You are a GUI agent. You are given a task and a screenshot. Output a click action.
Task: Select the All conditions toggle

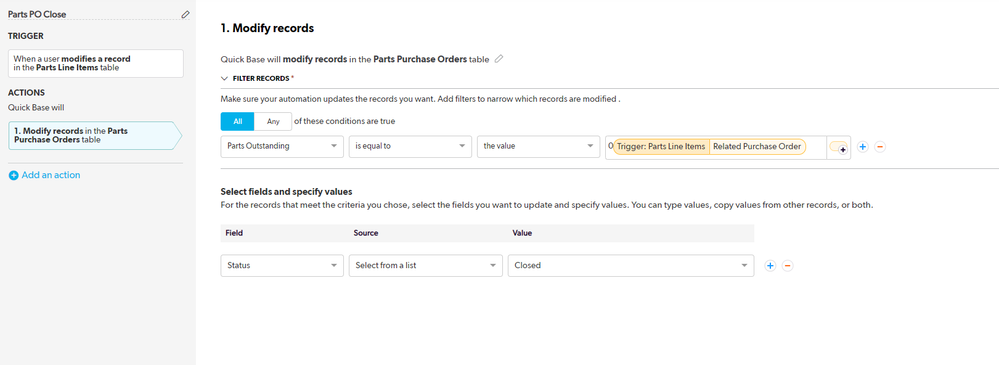238,121
